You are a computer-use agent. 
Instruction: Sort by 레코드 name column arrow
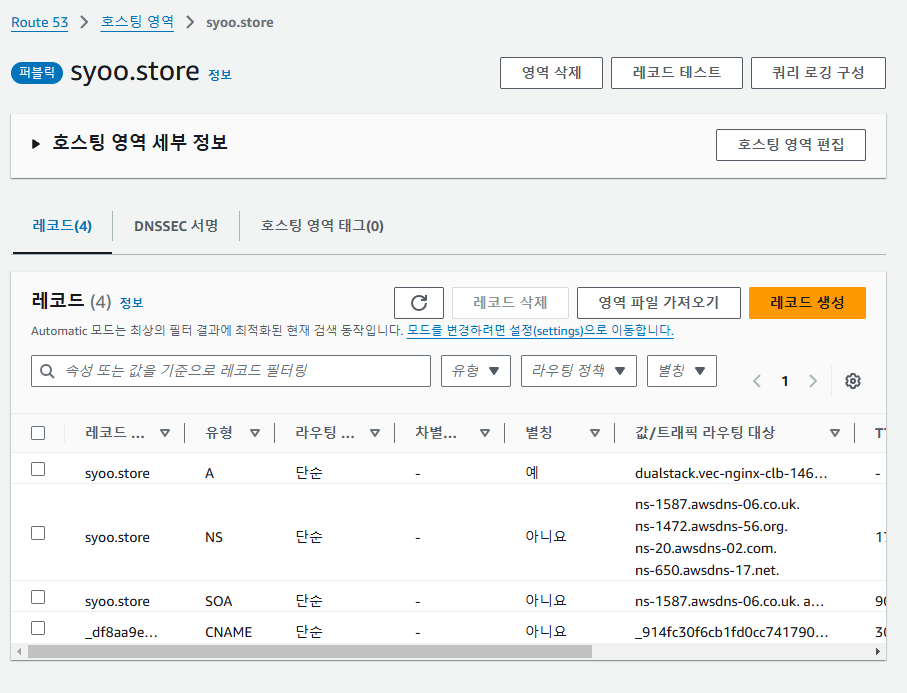tap(165, 433)
